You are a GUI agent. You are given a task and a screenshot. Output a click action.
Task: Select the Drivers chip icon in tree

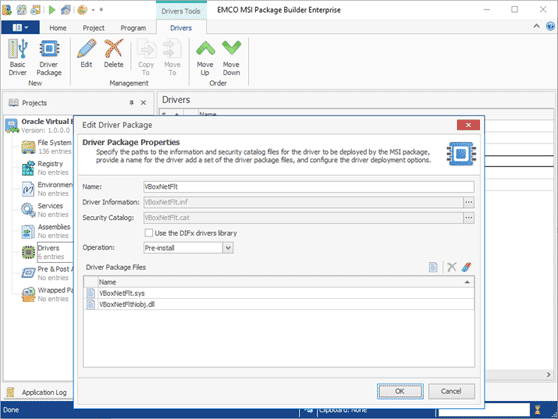[28, 252]
